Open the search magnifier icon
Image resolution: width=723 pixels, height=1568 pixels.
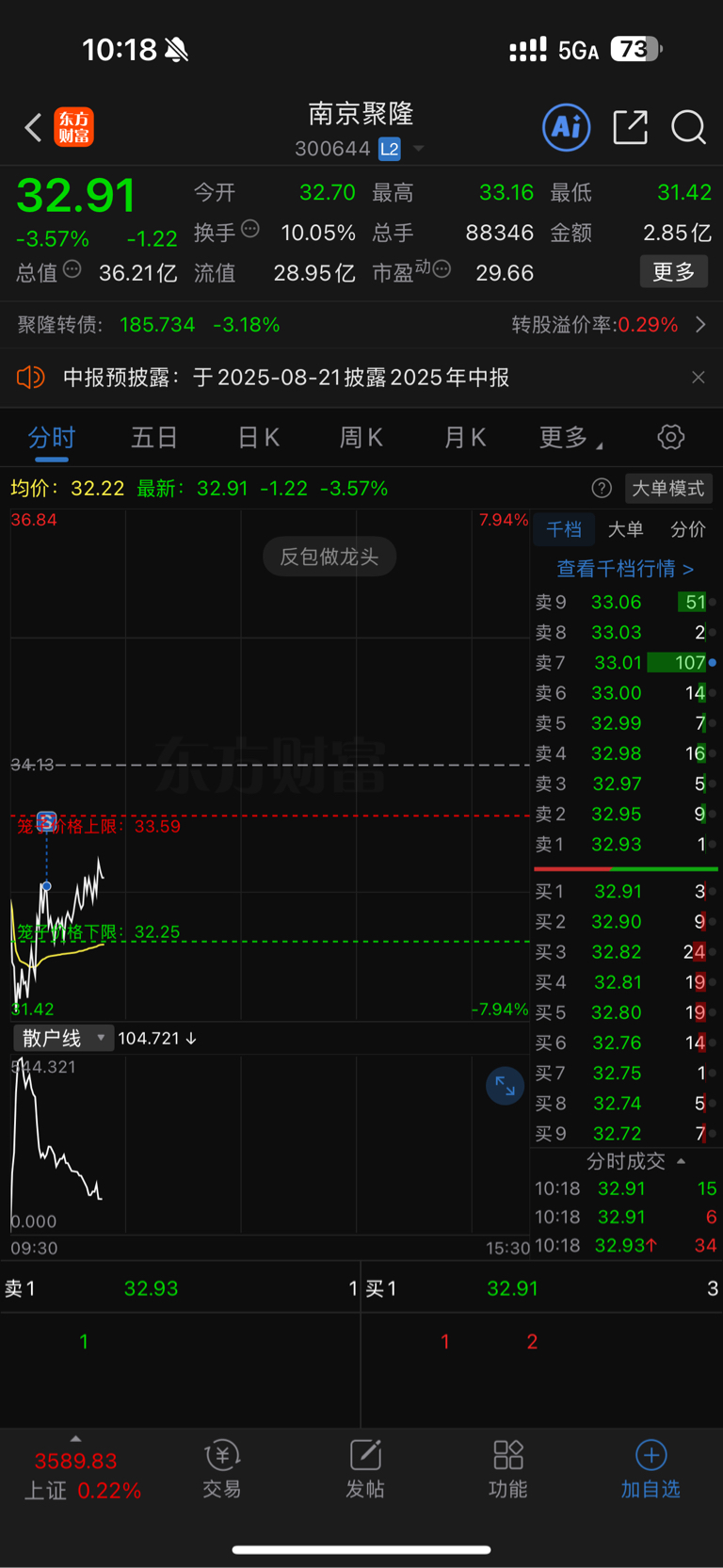(x=688, y=126)
